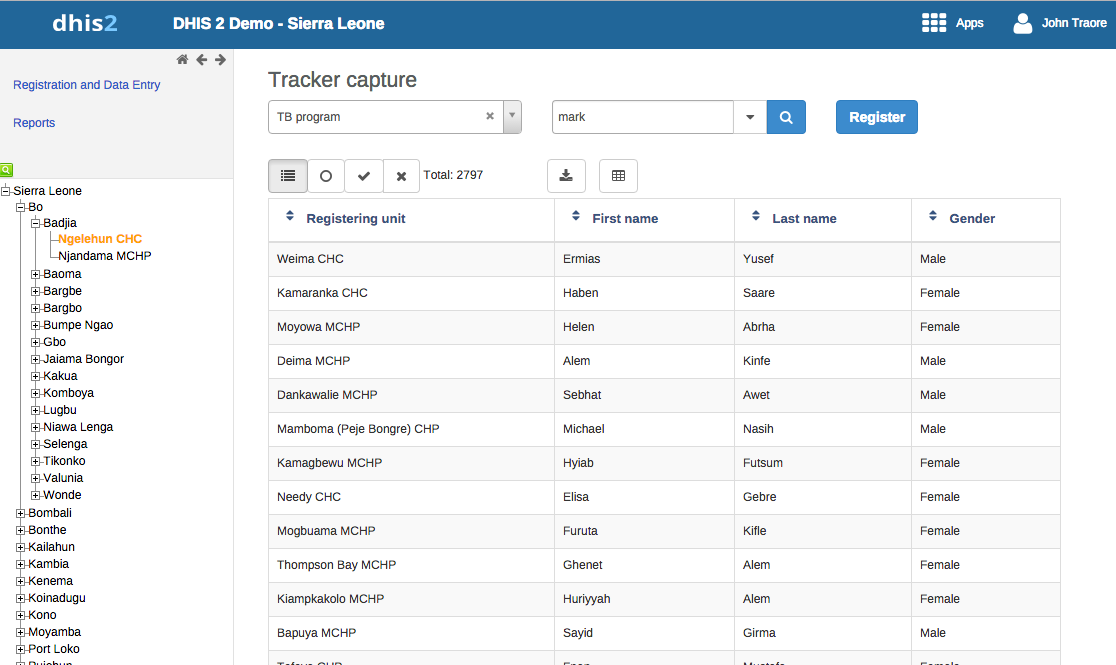The width and height of the screenshot is (1116, 665).
Task: Toggle the checkmark completed enrollments filter
Action: point(364,176)
